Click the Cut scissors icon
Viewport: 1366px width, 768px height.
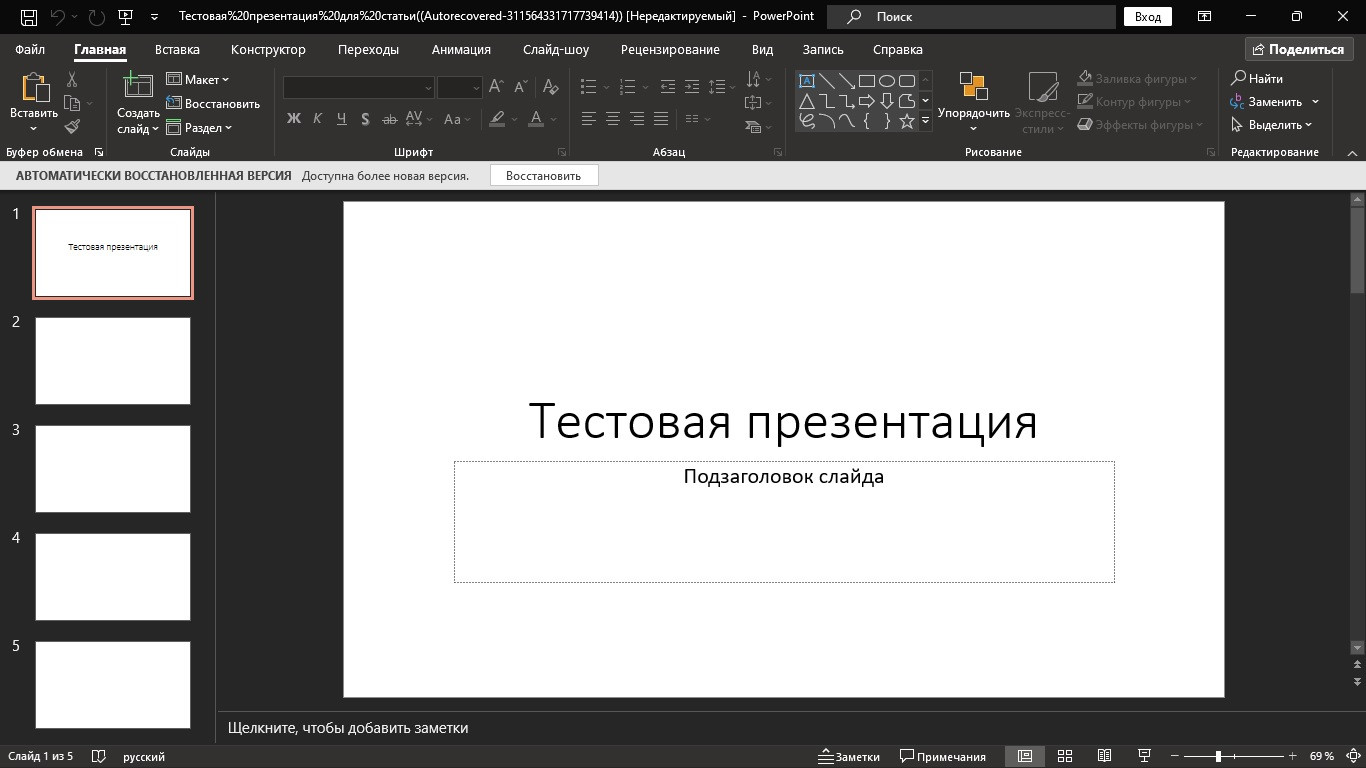click(x=72, y=80)
